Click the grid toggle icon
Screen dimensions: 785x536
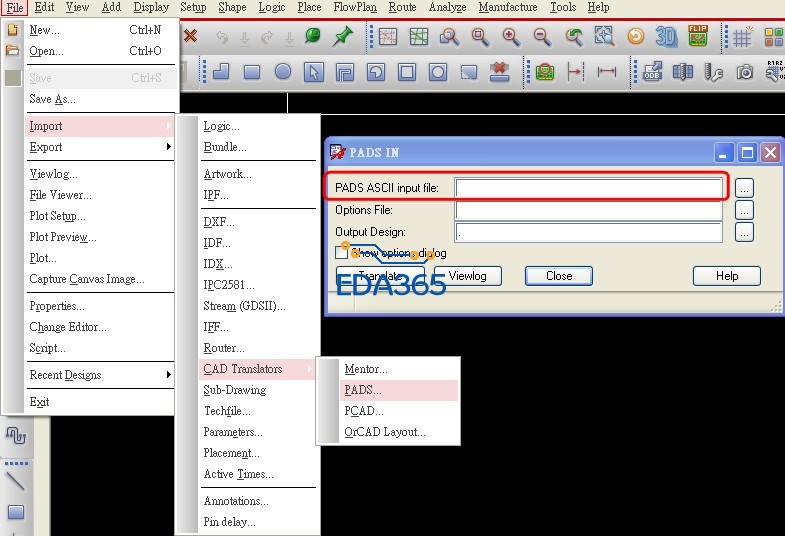point(742,37)
